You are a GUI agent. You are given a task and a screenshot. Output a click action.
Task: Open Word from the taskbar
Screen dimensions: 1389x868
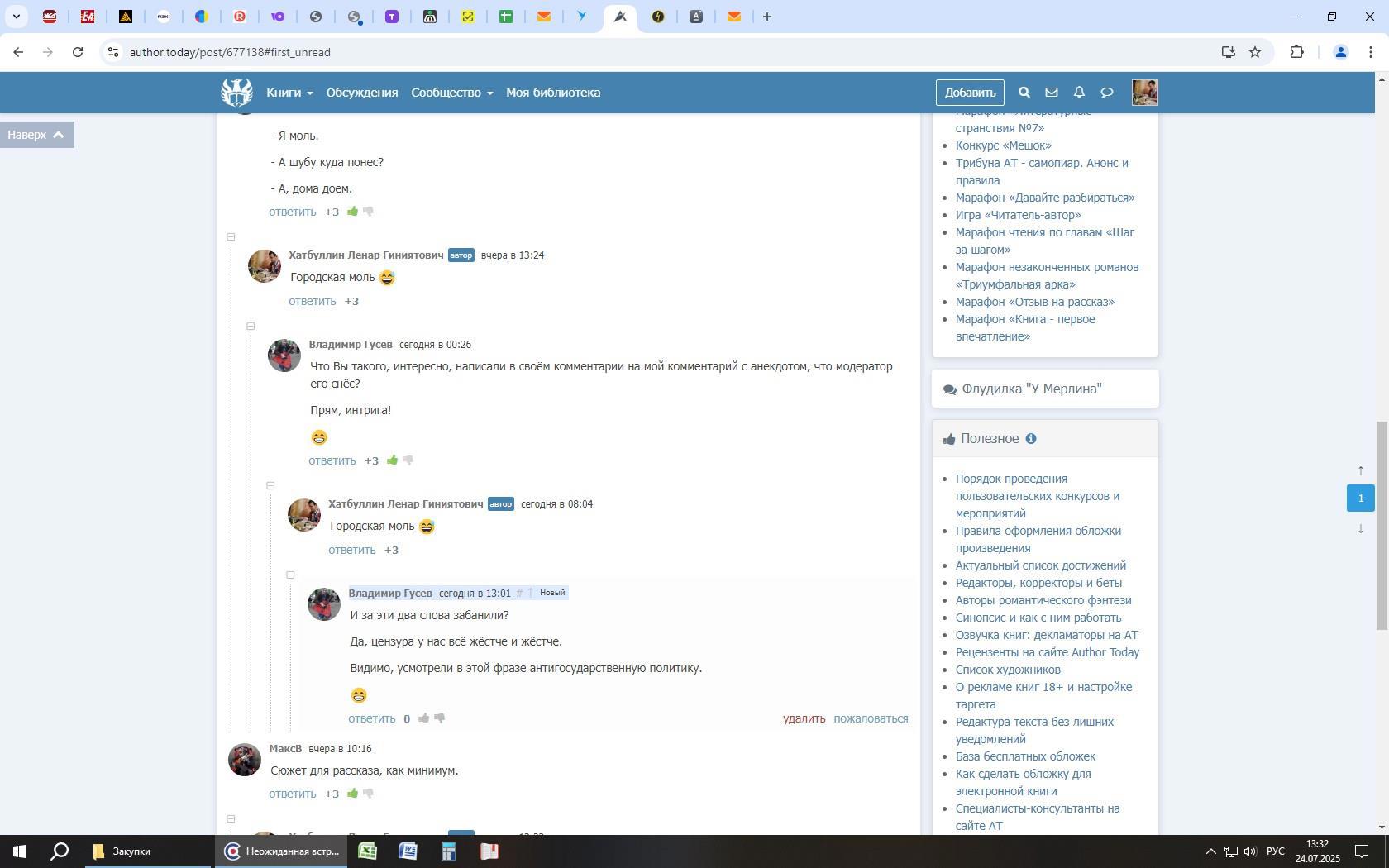[408, 851]
